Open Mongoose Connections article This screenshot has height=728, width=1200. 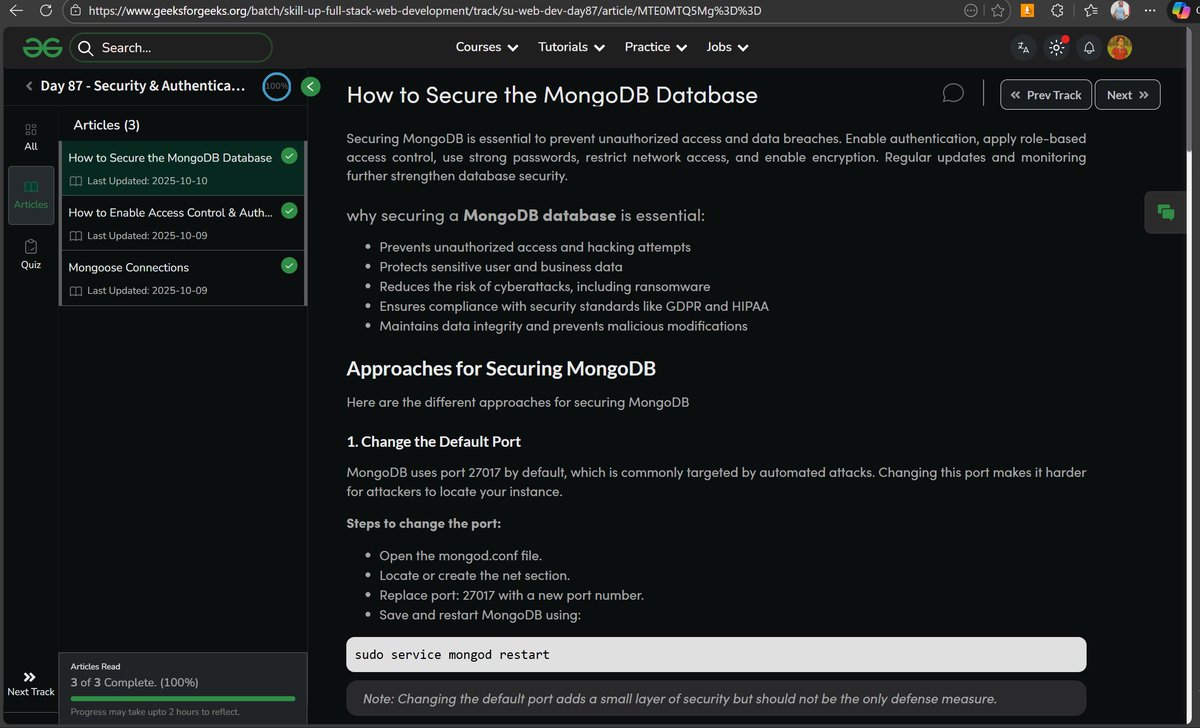183,278
